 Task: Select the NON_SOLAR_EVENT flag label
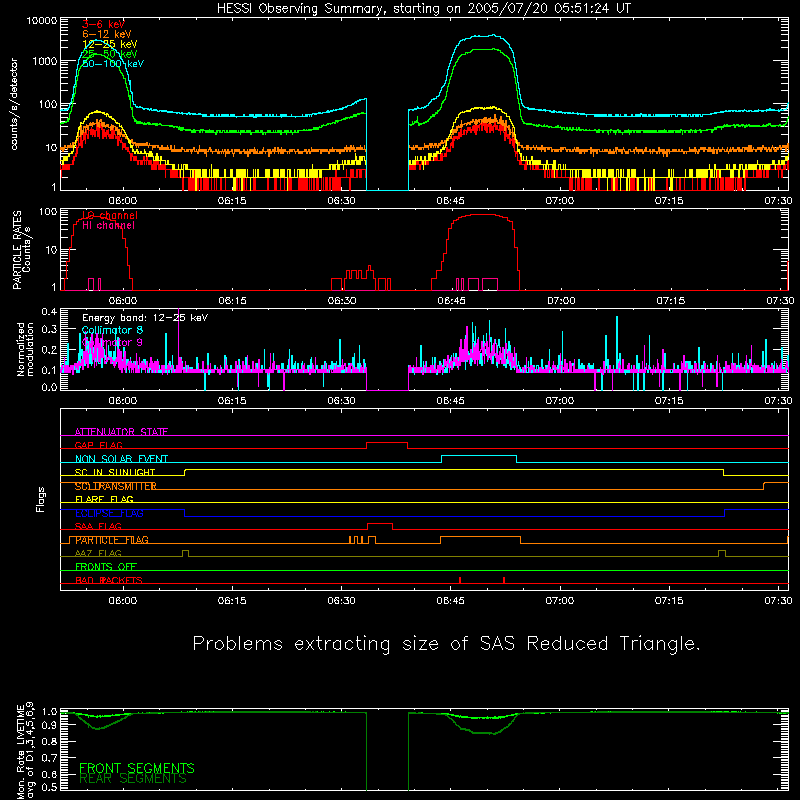coord(121,459)
